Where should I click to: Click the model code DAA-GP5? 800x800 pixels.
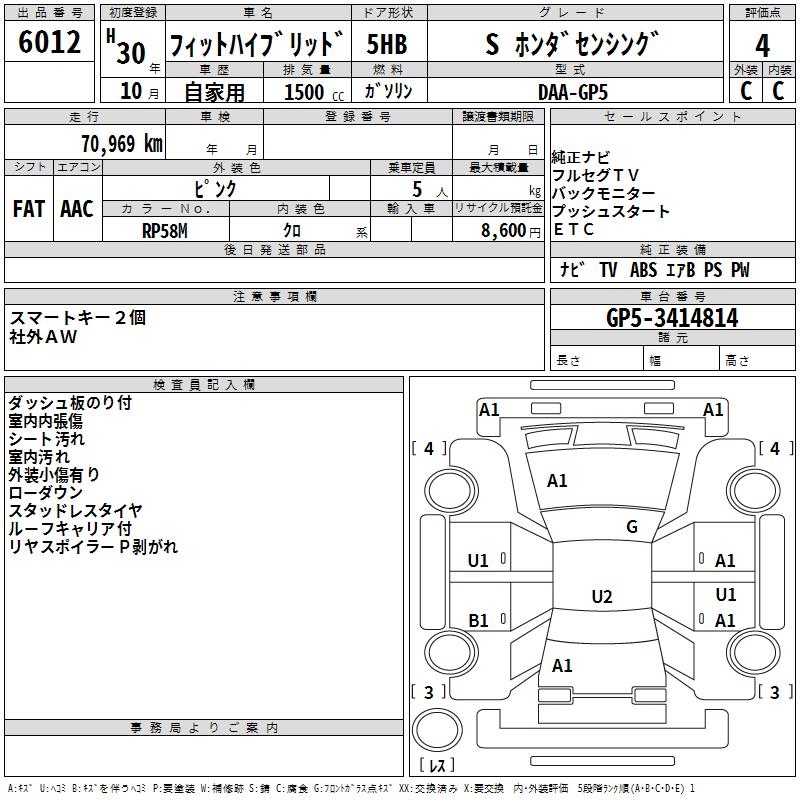(571, 91)
